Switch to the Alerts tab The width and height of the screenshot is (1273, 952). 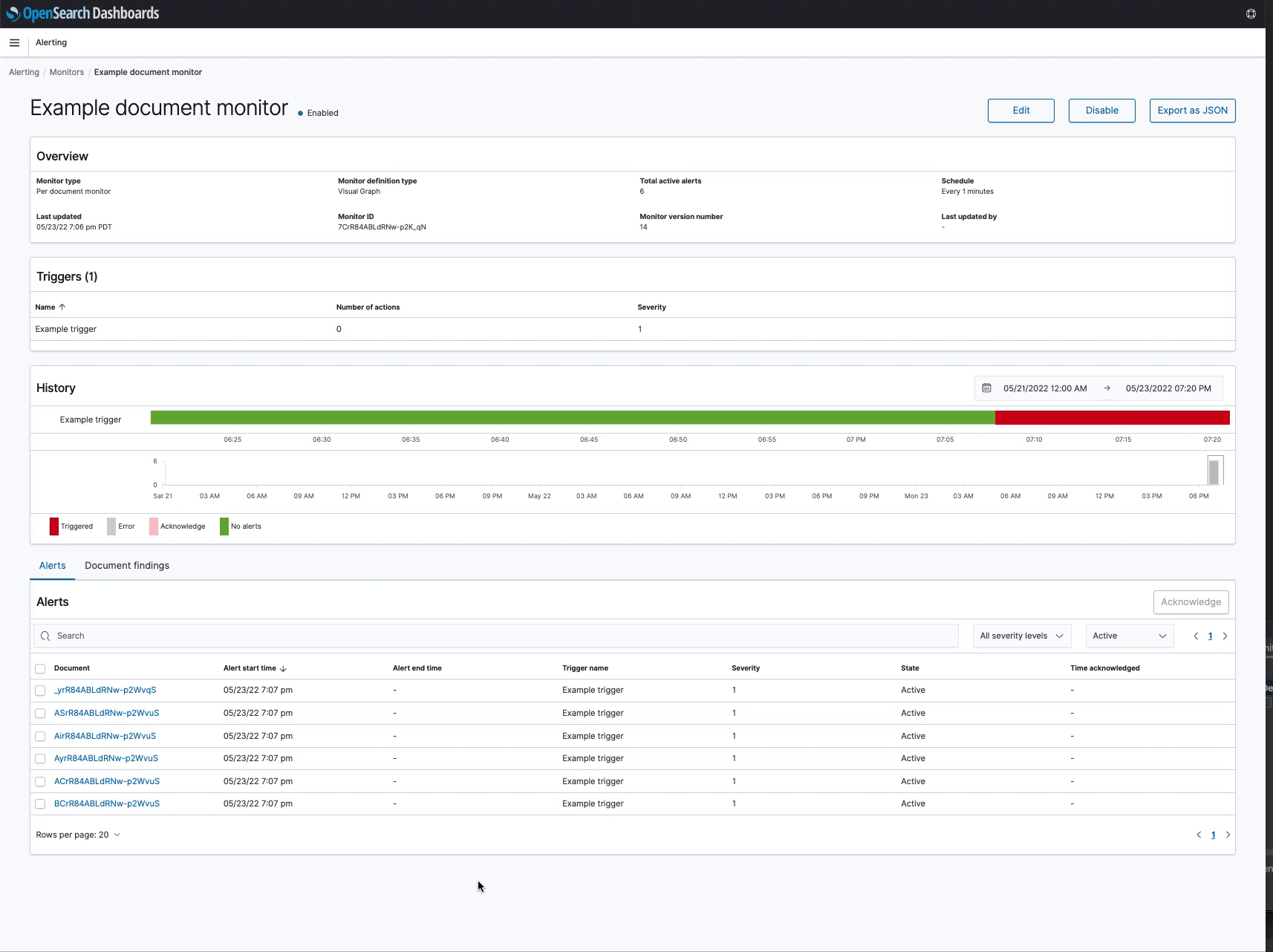point(53,566)
